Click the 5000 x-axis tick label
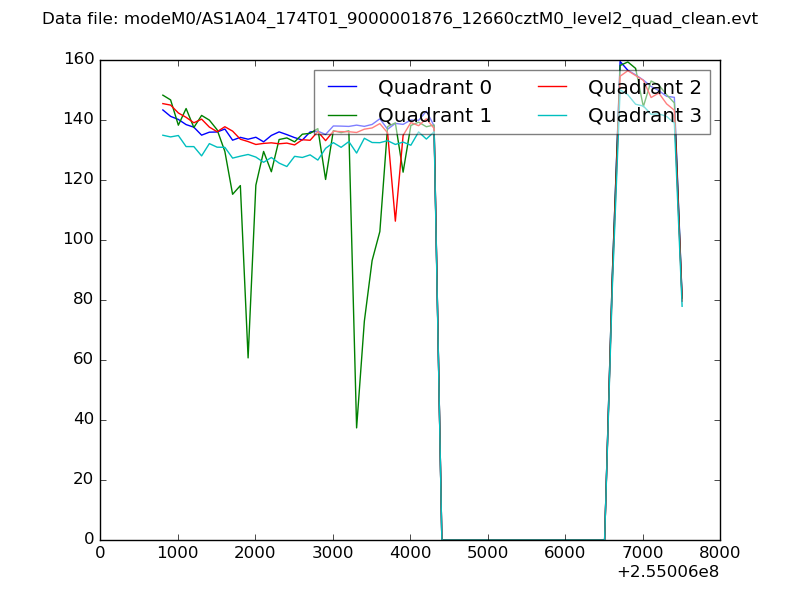Screen dimensions: 800x600 487,551
